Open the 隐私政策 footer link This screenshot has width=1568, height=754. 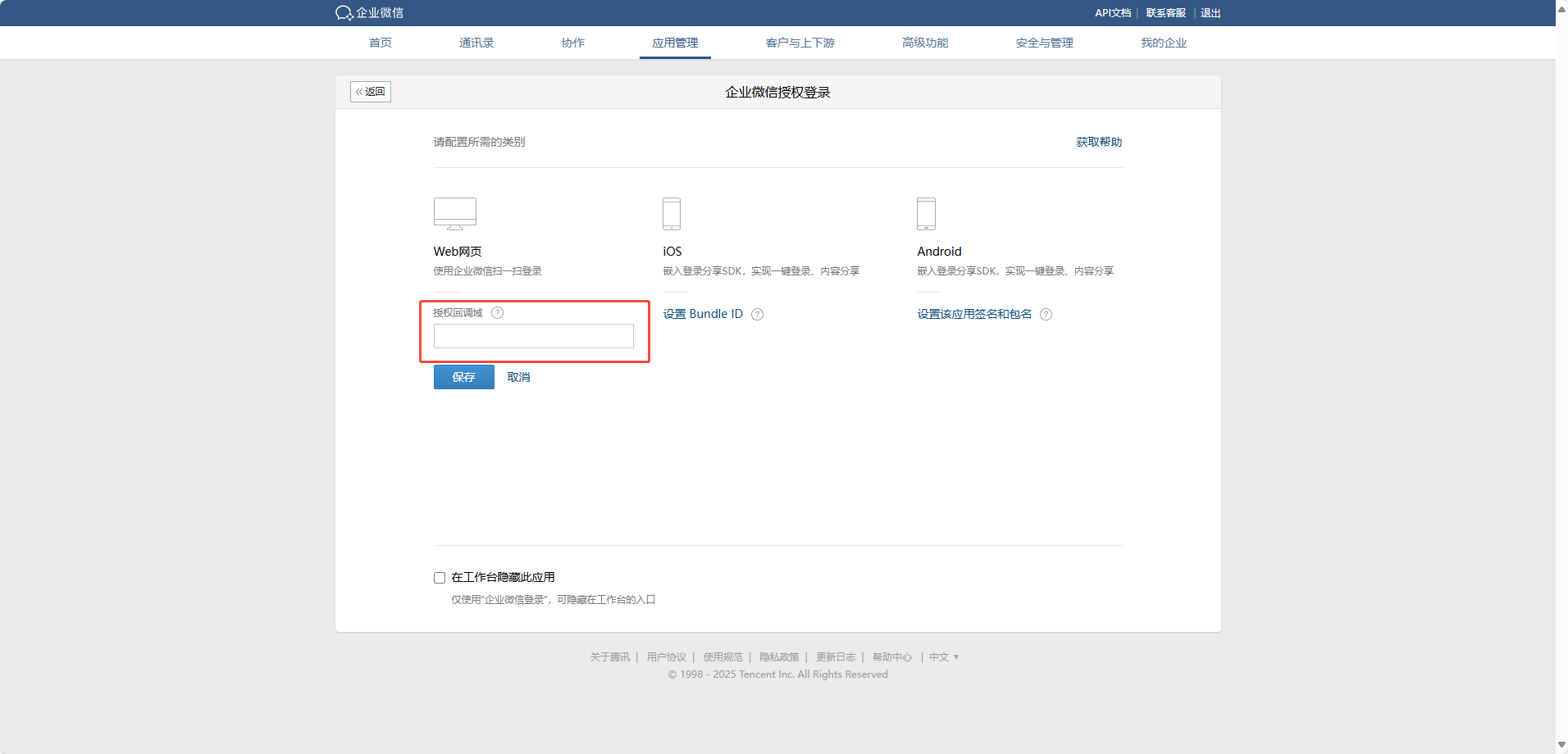[779, 657]
